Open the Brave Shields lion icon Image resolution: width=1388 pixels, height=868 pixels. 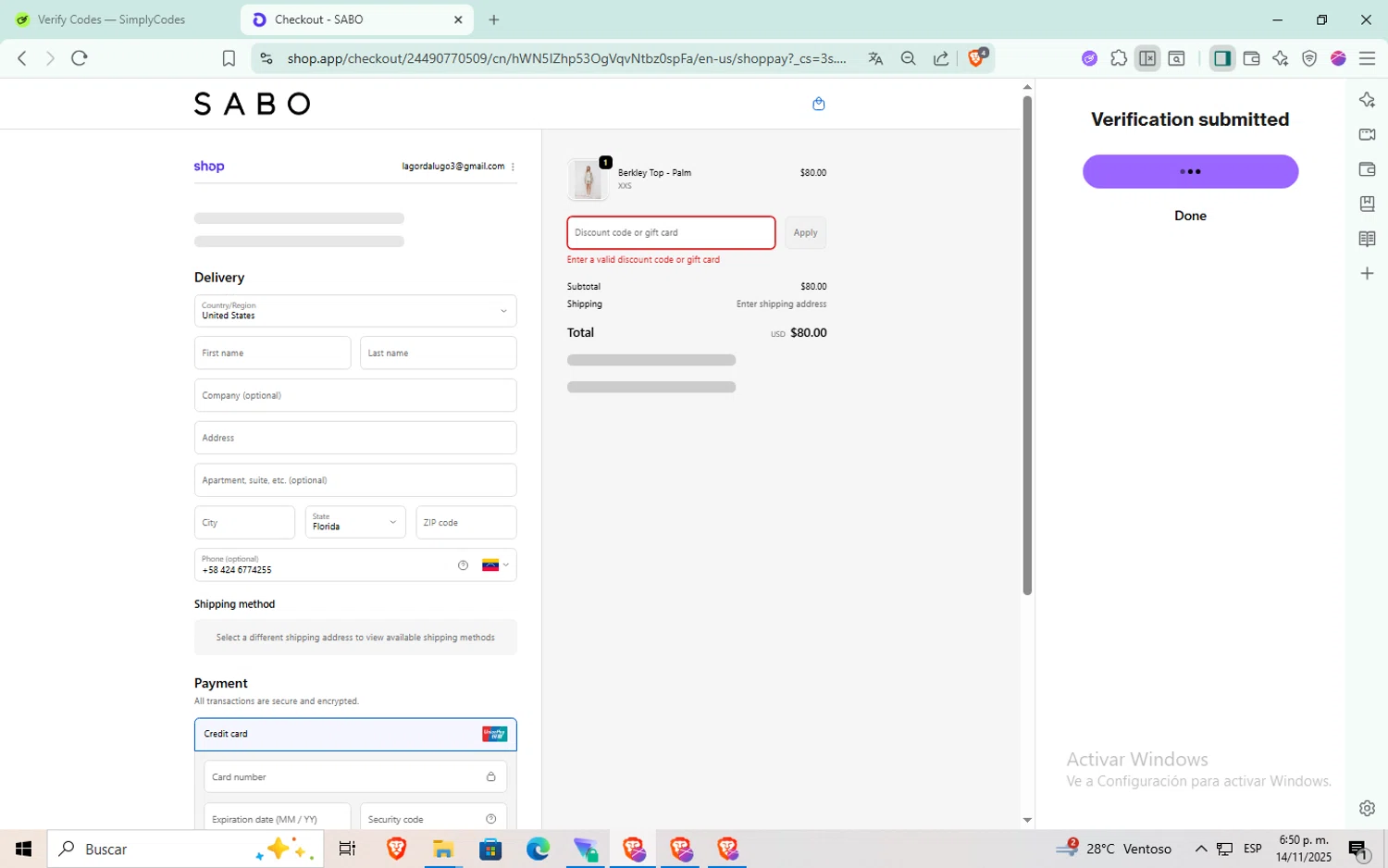[976, 58]
